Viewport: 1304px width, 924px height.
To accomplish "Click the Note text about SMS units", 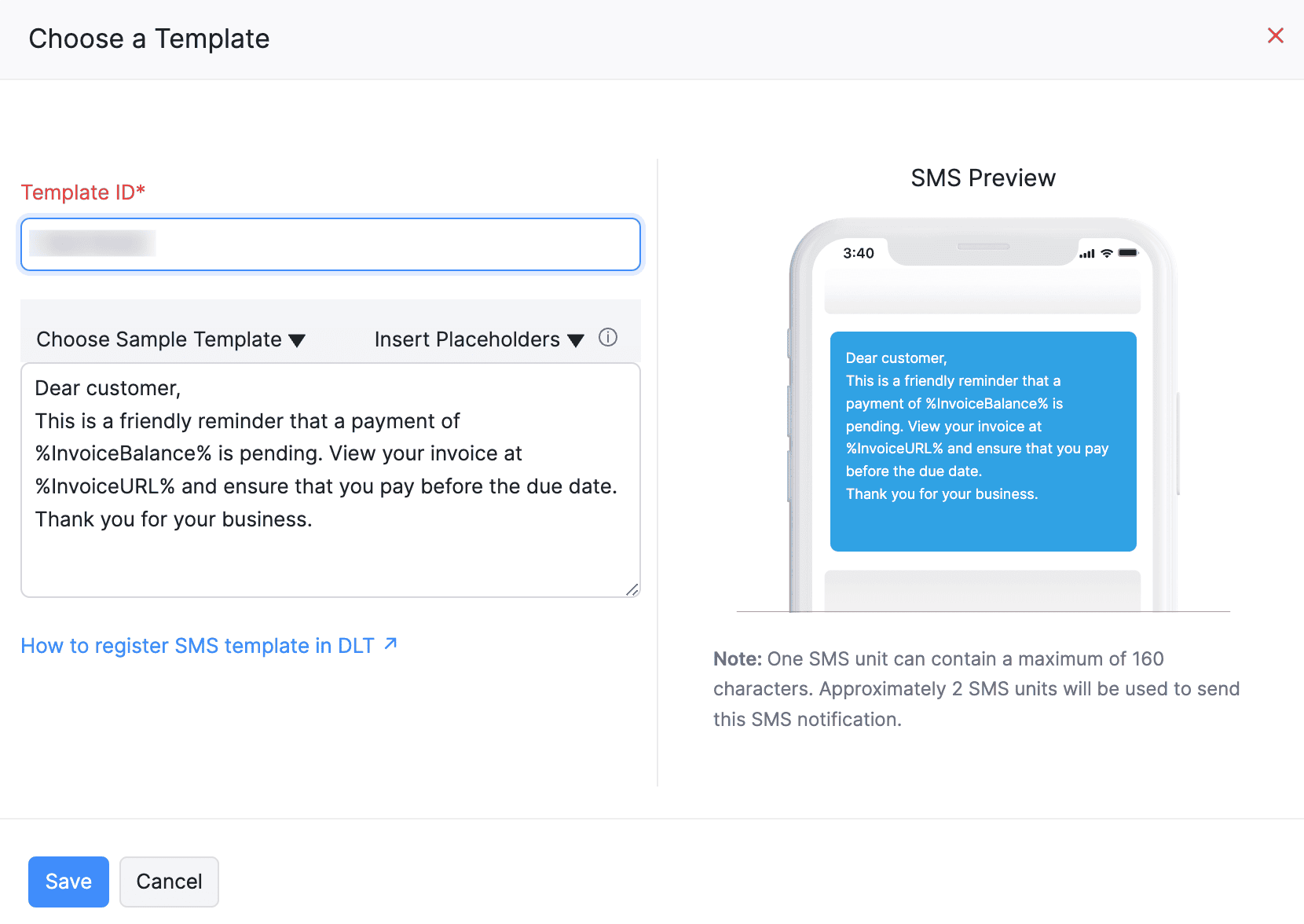I will tap(974, 688).
